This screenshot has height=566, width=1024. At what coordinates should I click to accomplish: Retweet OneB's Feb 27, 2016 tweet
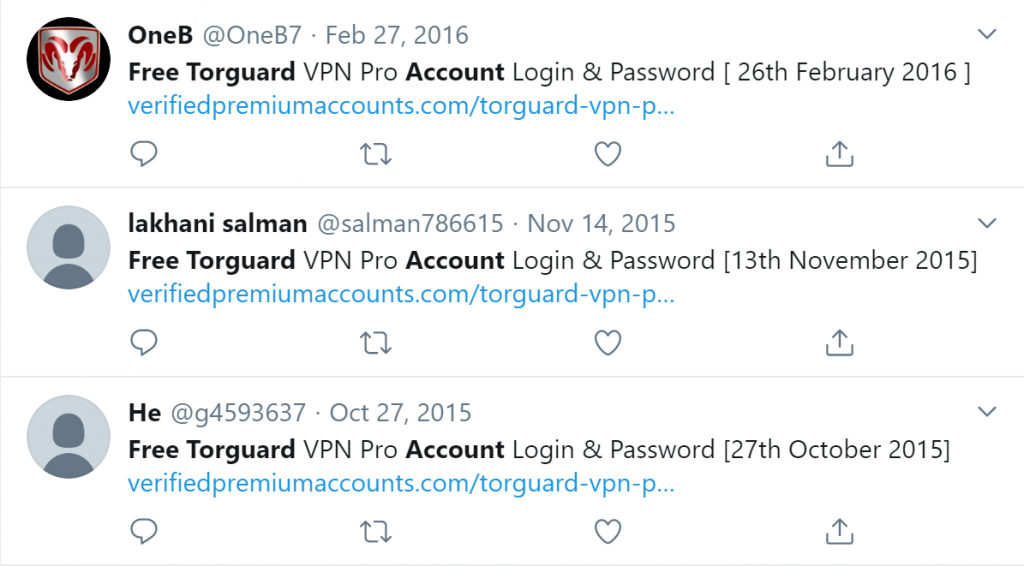click(376, 155)
